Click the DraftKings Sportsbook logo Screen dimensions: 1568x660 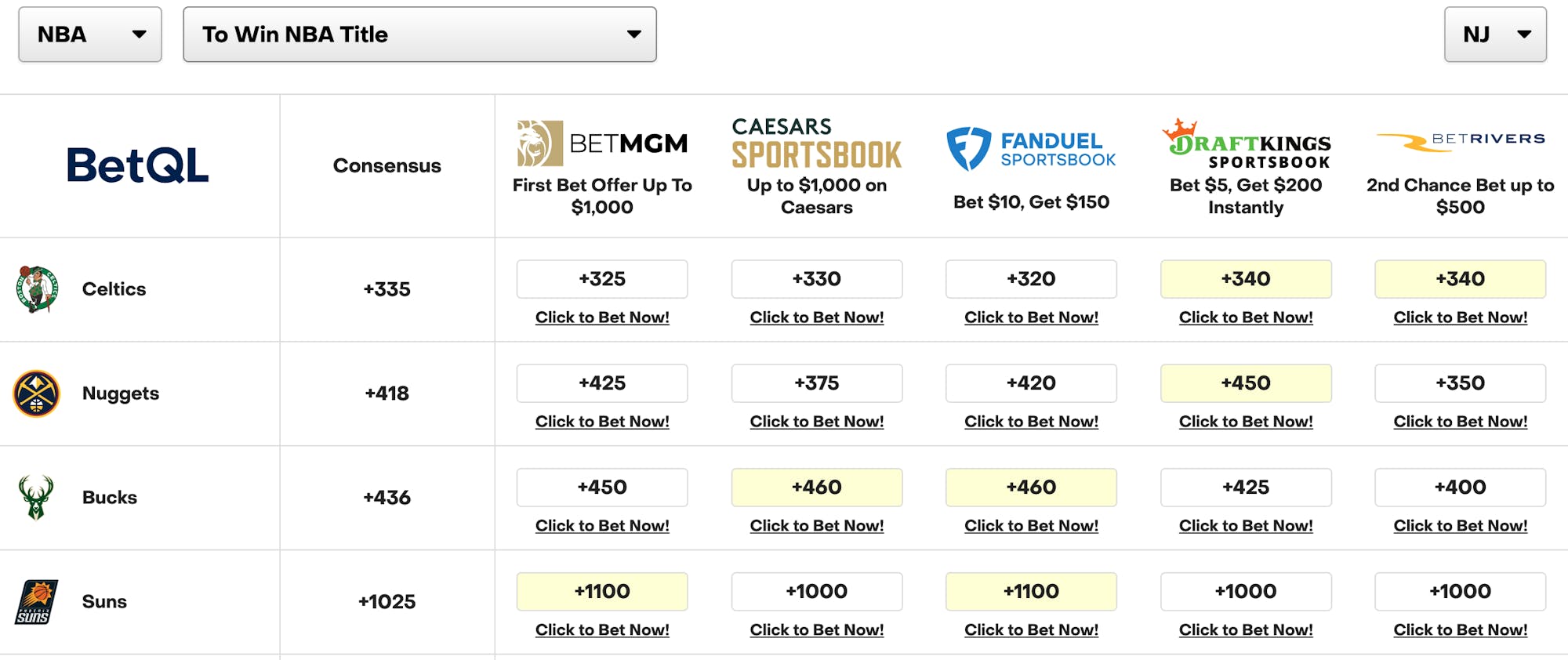[x=1246, y=144]
